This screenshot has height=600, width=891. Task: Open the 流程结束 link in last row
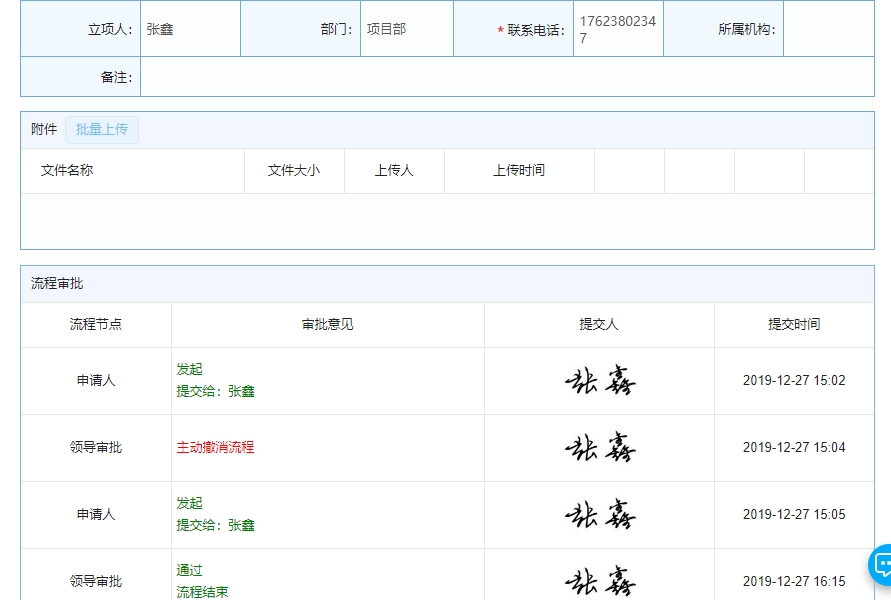pyautogui.click(x=203, y=591)
